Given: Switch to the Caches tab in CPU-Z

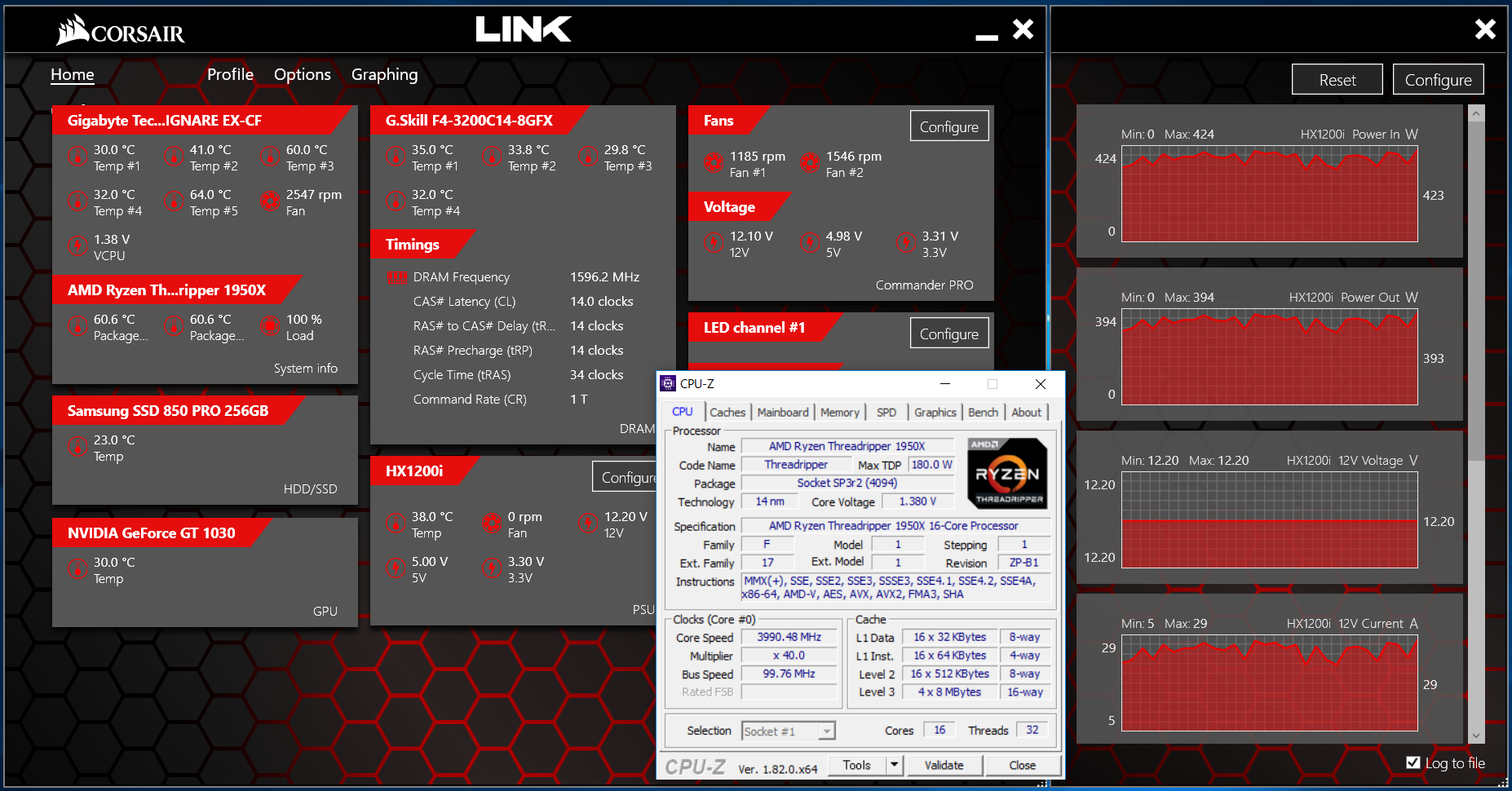Looking at the screenshot, I should click(x=727, y=413).
